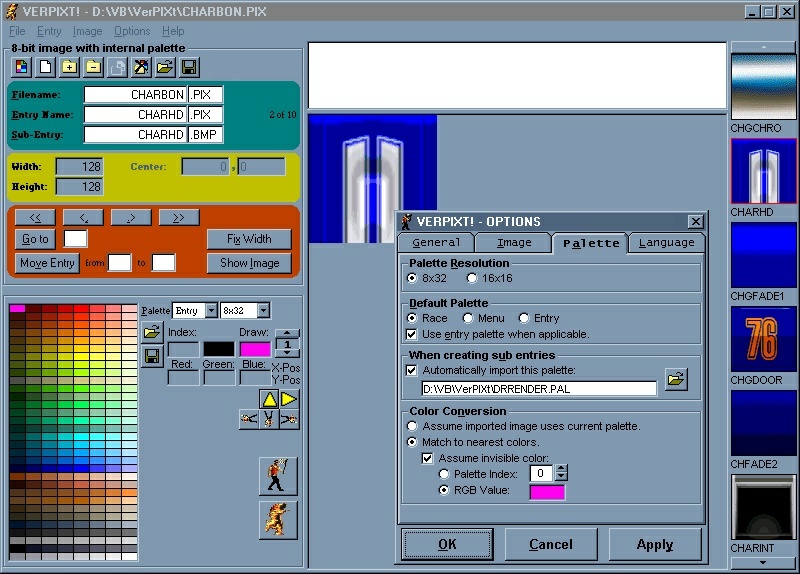Click the add entry folder icon

point(69,67)
